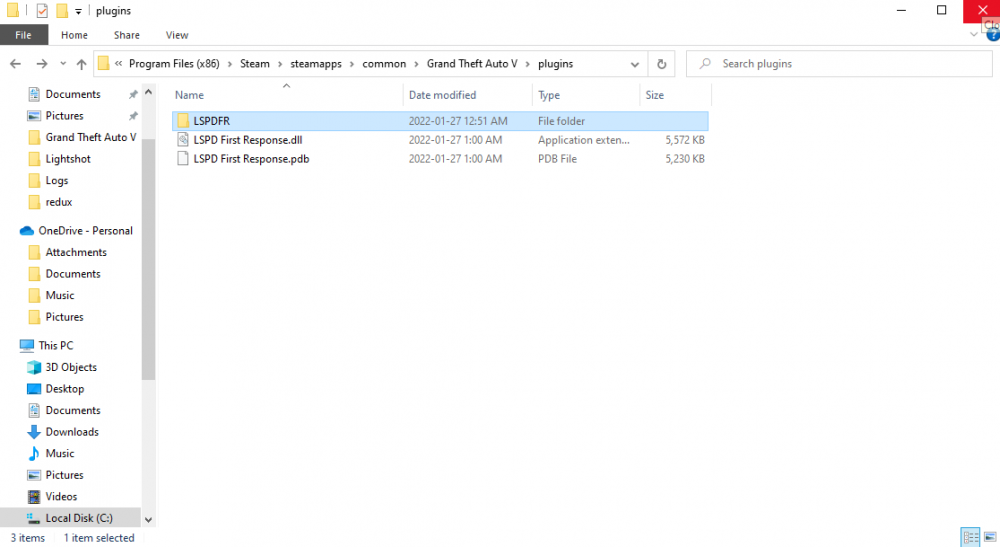The height and width of the screenshot is (547, 1000).
Task: Switch to the View ribbon tab
Action: pyautogui.click(x=177, y=35)
